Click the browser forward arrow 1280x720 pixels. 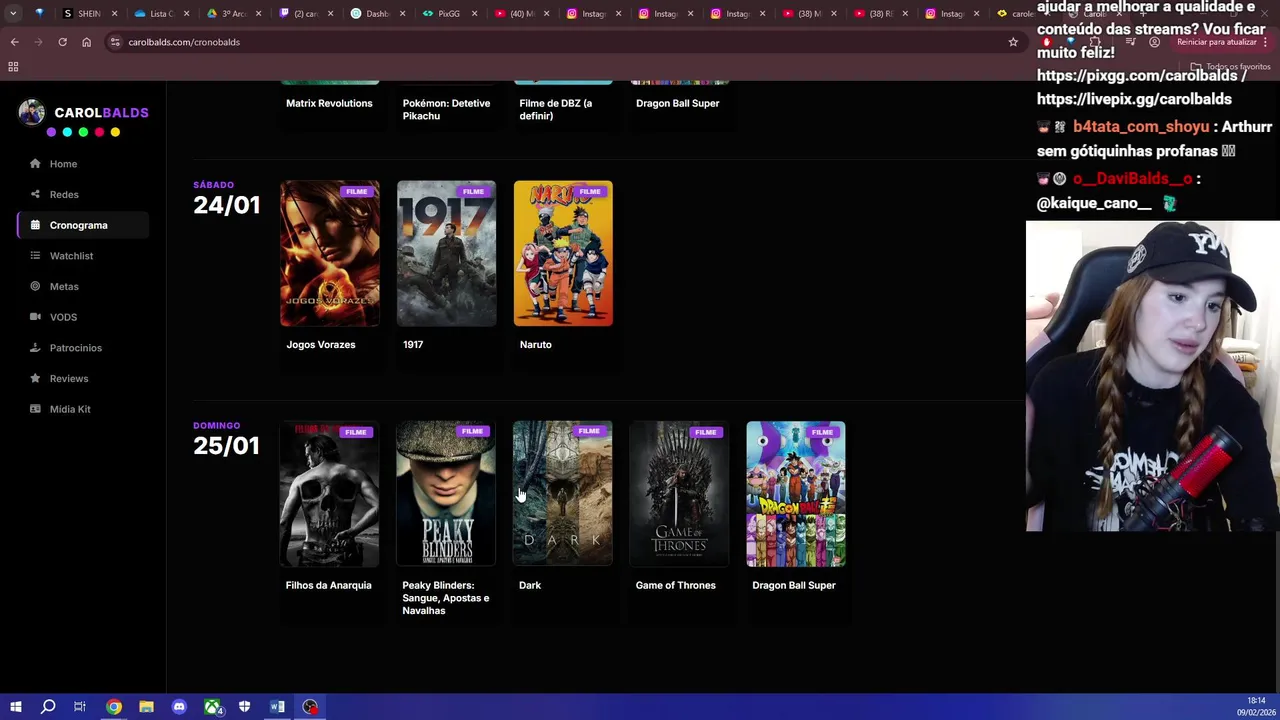(38, 42)
